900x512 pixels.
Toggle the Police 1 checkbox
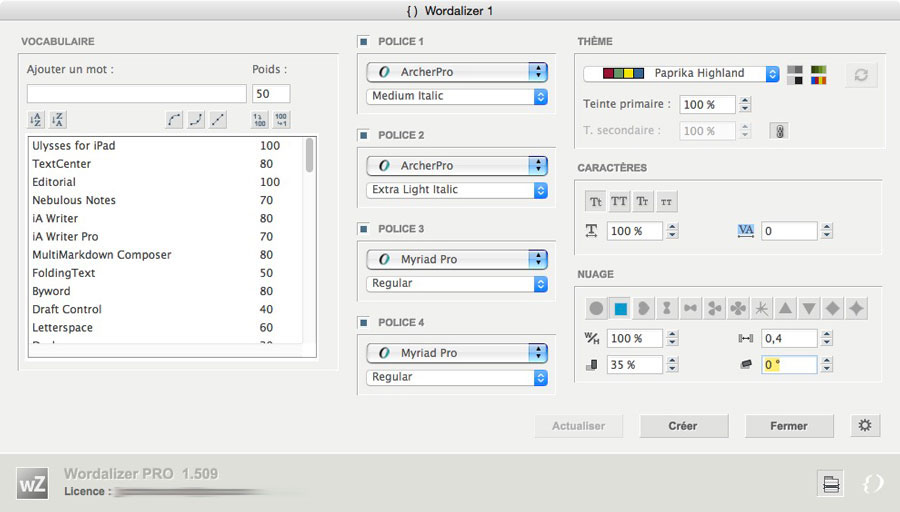363,41
